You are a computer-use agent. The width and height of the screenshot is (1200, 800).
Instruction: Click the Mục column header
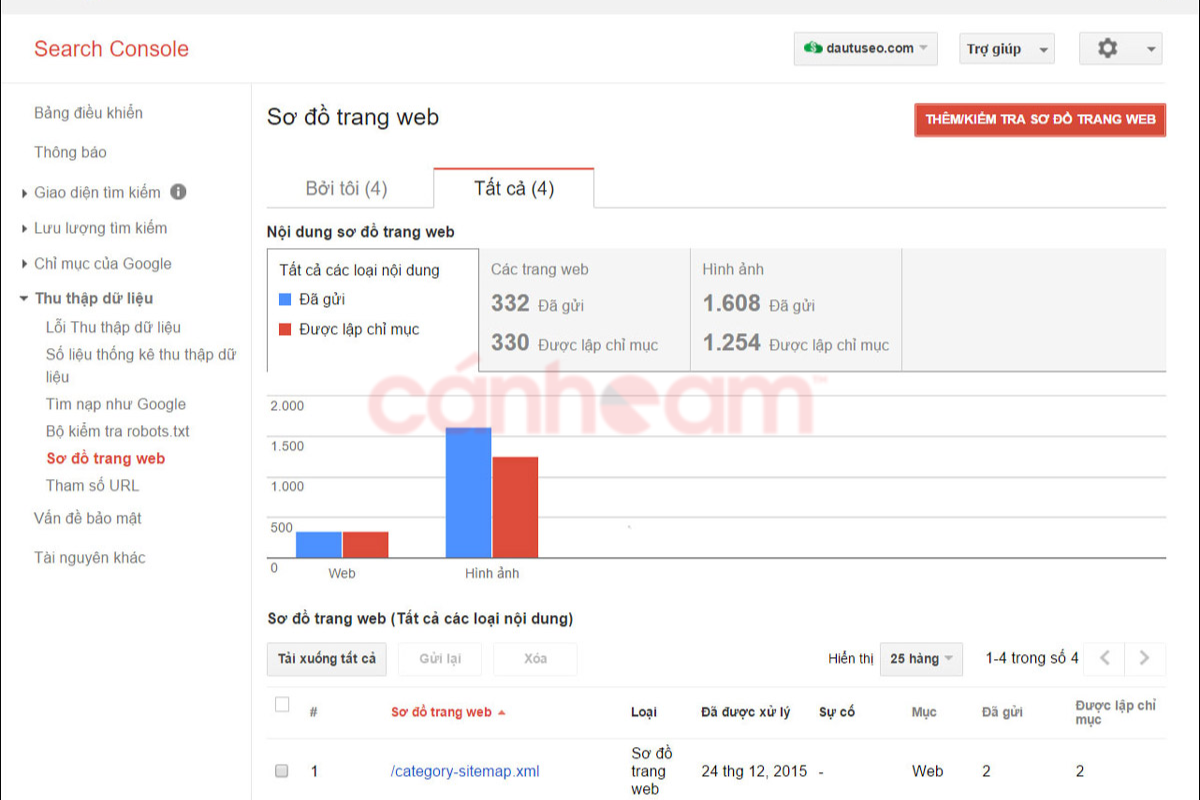pos(923,712)
